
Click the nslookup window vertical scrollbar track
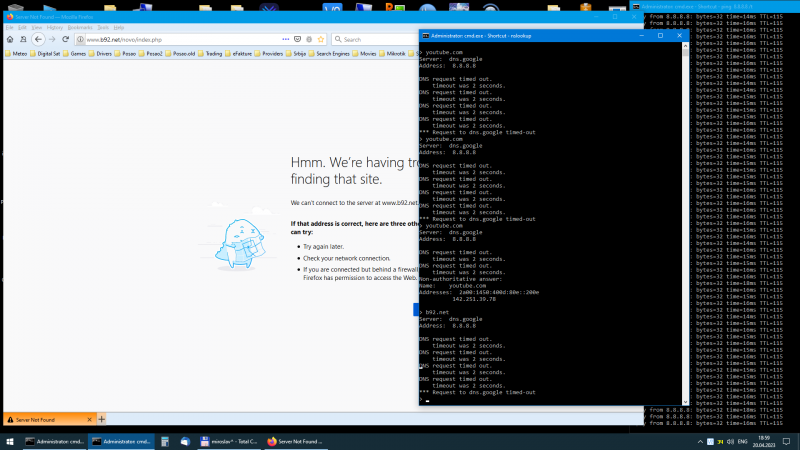(685, 223)
